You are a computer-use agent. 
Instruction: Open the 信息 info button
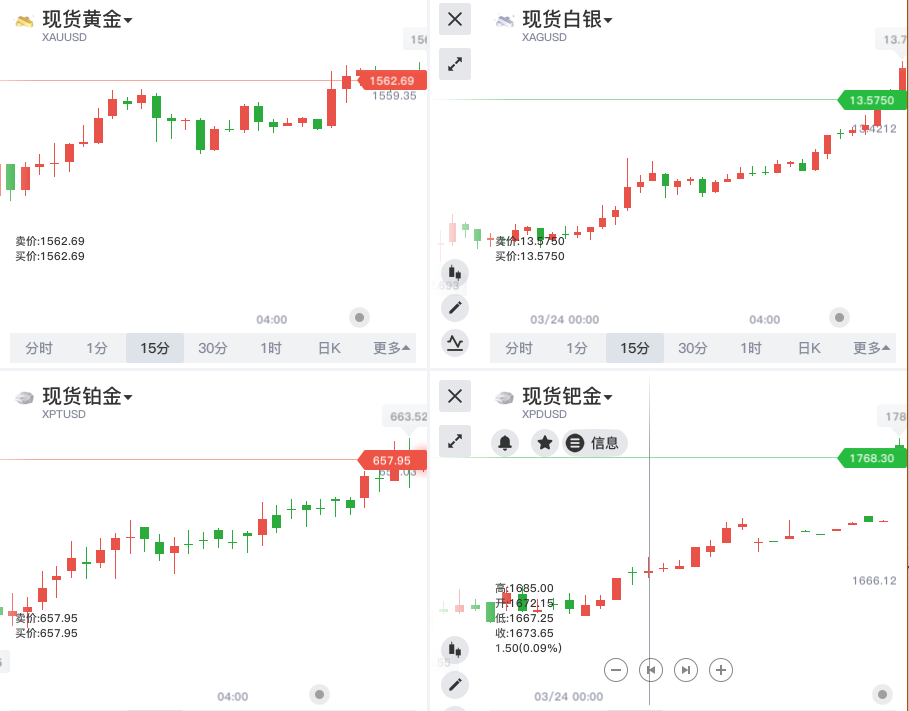(x=594, y=443)
